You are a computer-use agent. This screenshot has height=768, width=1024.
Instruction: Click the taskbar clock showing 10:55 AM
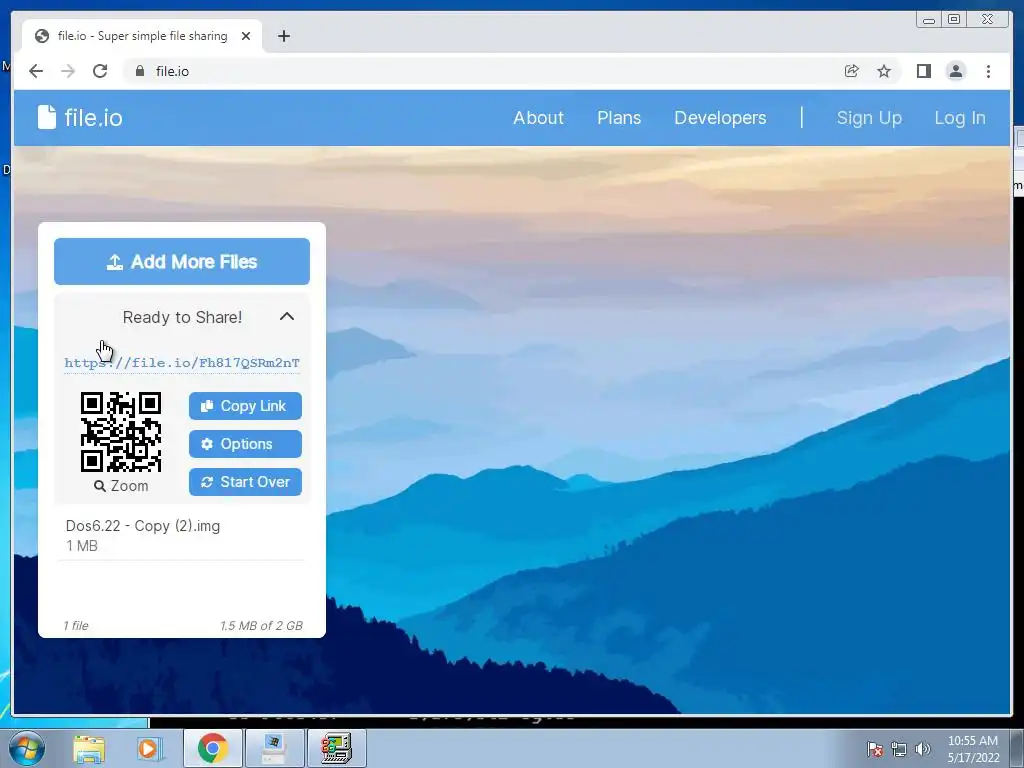pyautogui.click(x=973, y=749)
